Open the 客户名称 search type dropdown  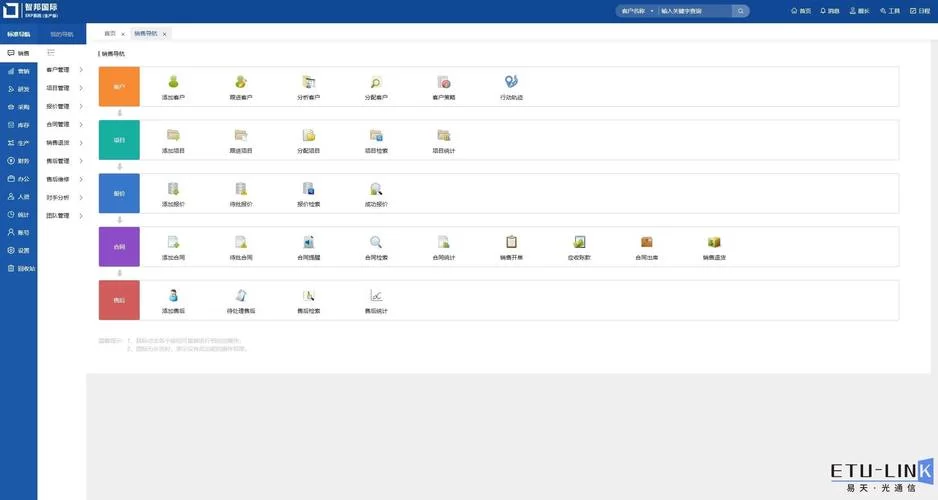click(x=636, y=11)
